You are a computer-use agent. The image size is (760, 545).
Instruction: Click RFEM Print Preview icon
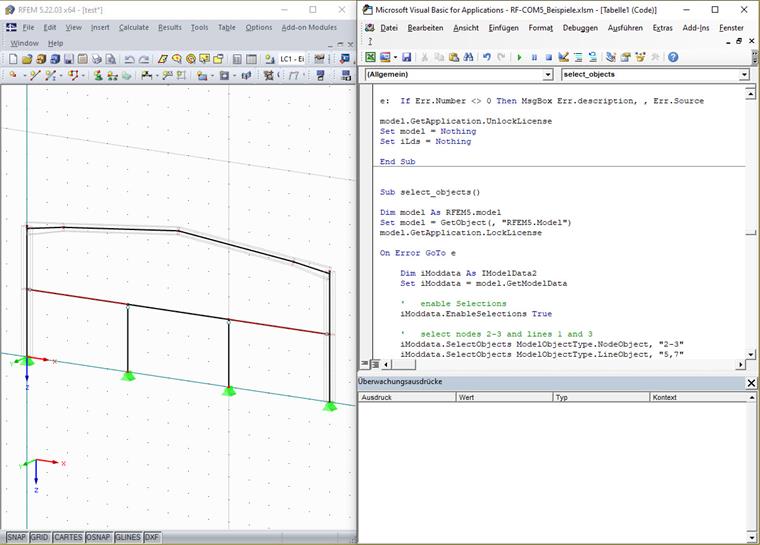[111, 59]
